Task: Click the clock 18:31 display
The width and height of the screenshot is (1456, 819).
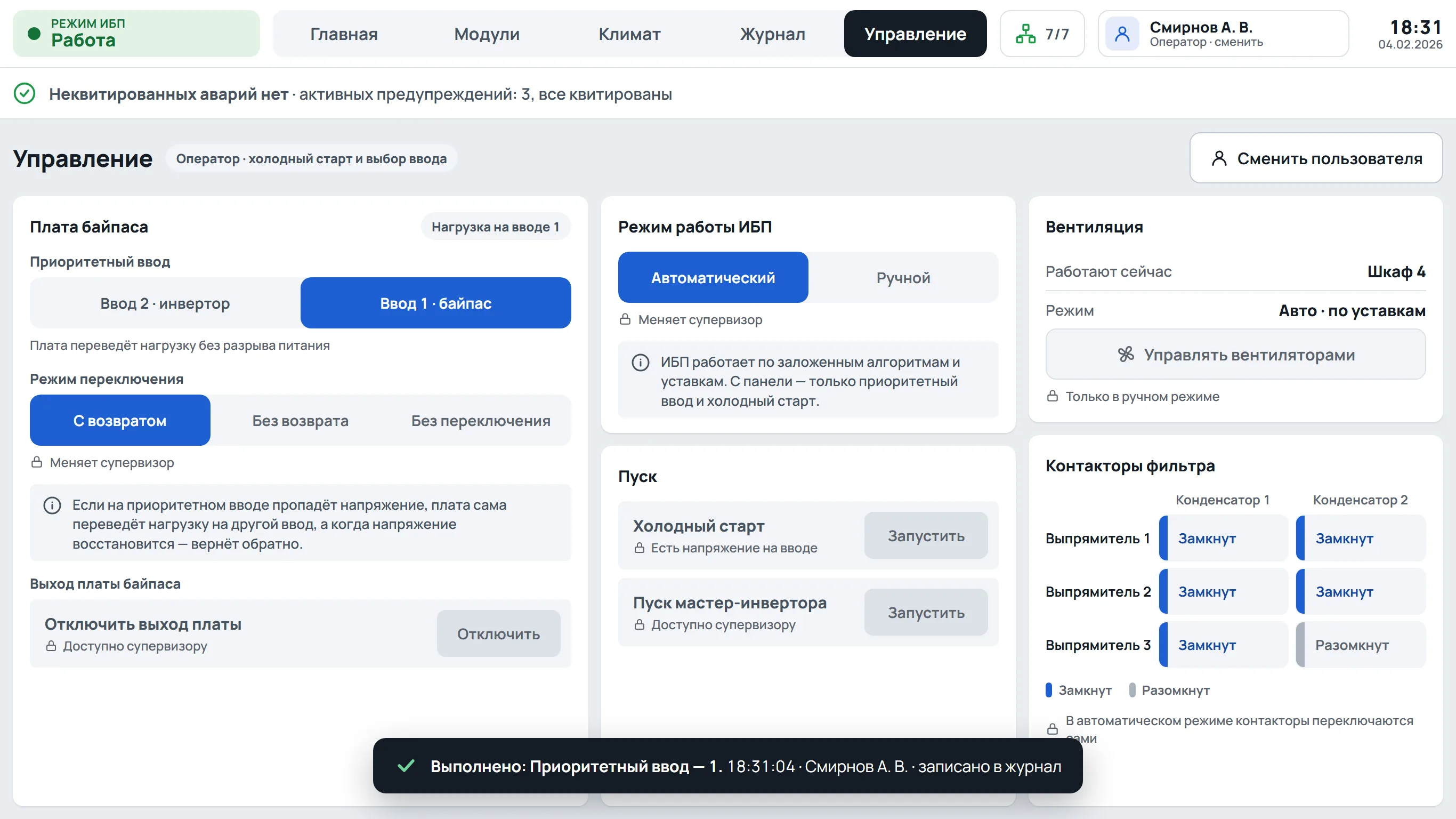Action: (1415, 27)
